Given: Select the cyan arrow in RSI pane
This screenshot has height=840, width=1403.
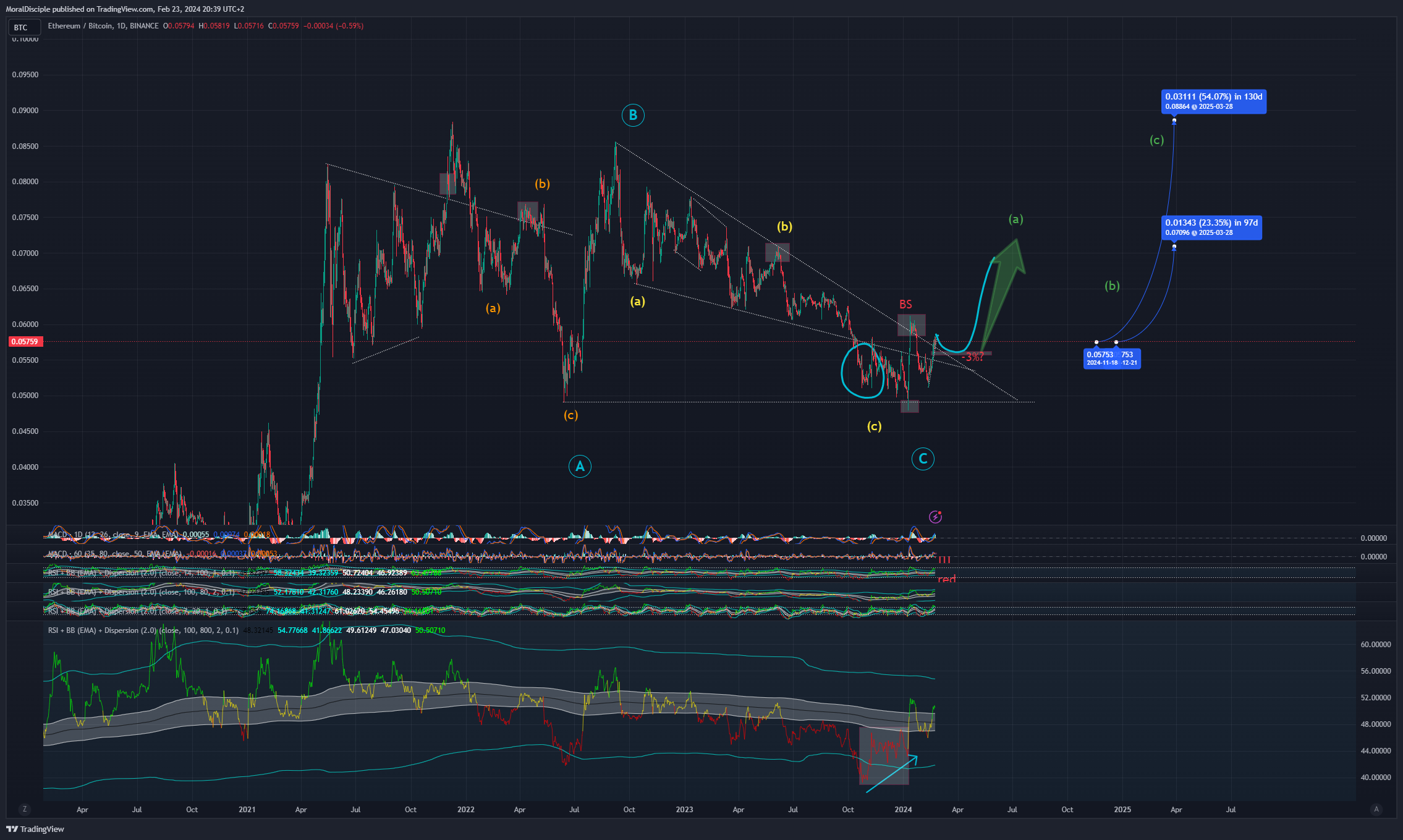Looking at the screenshot, I should coord(891,774).
